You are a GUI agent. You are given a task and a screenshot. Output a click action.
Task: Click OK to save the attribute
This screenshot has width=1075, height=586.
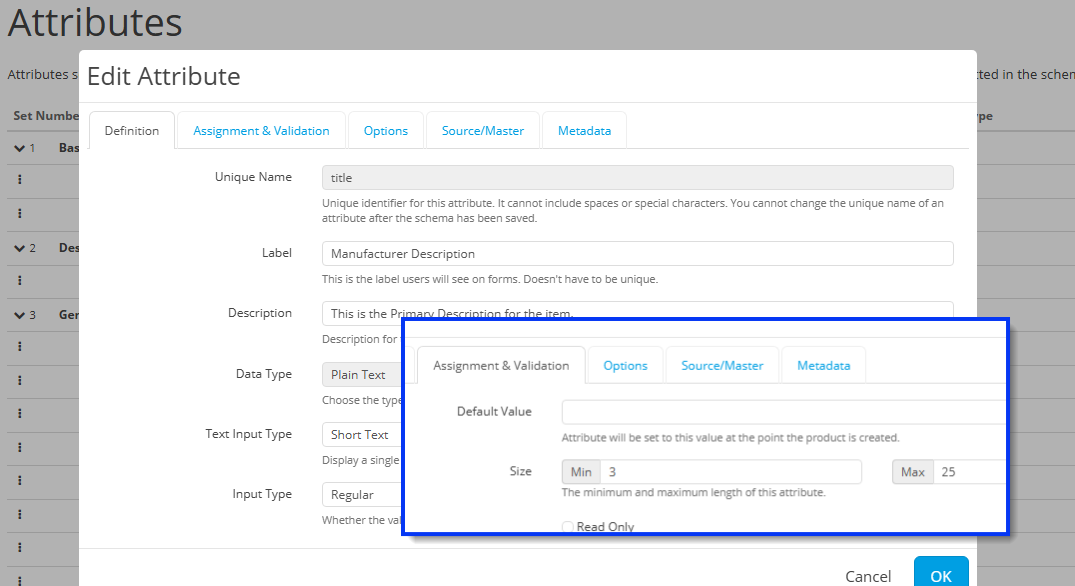[x=940, y=575]
